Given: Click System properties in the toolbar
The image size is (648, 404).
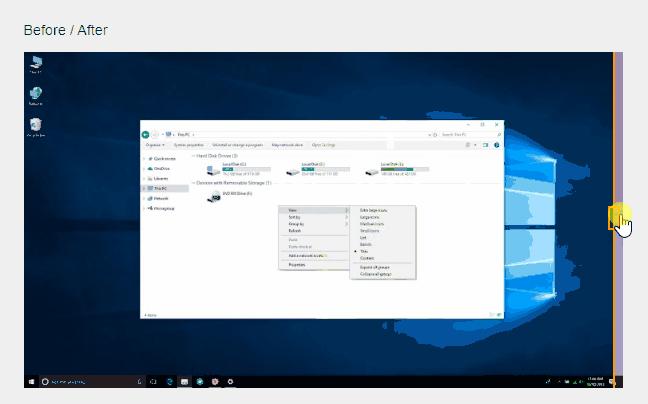Looking at the screenshot, I should click(188, 145).
